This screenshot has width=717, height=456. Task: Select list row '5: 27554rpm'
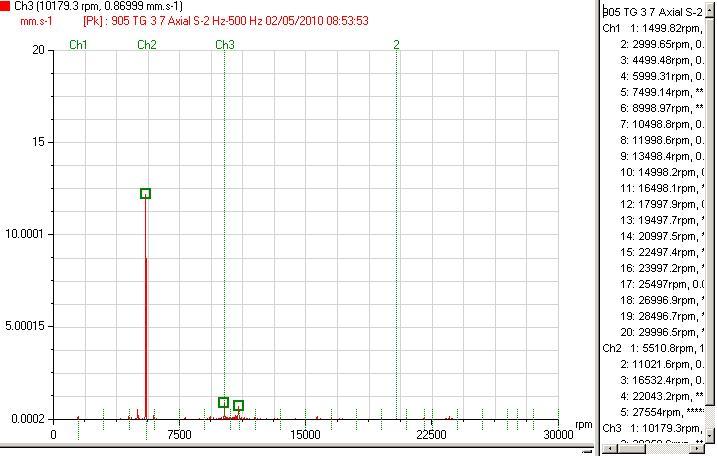[662, 413]
